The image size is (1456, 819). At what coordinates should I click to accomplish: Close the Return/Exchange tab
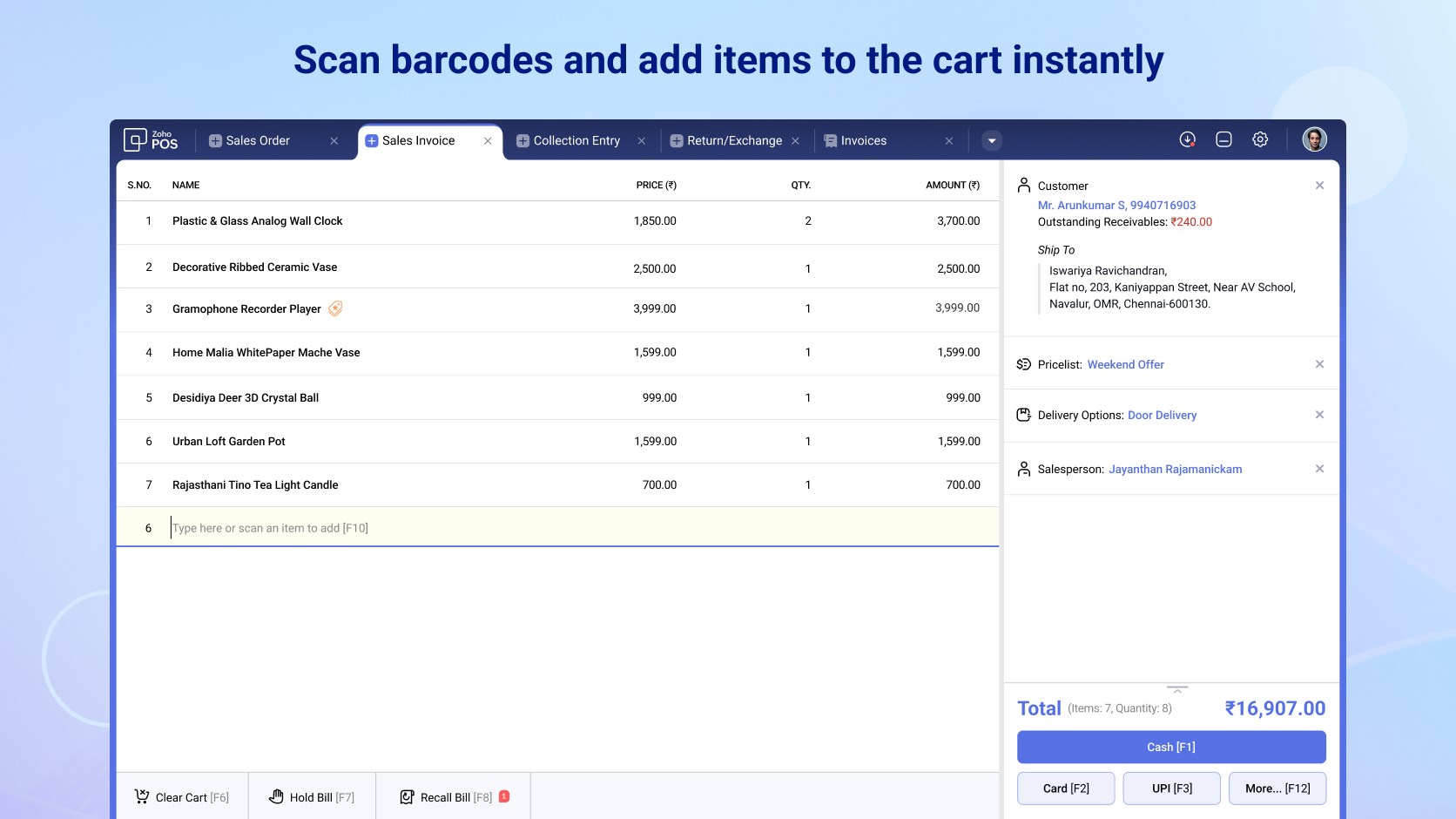click(795, 141)
